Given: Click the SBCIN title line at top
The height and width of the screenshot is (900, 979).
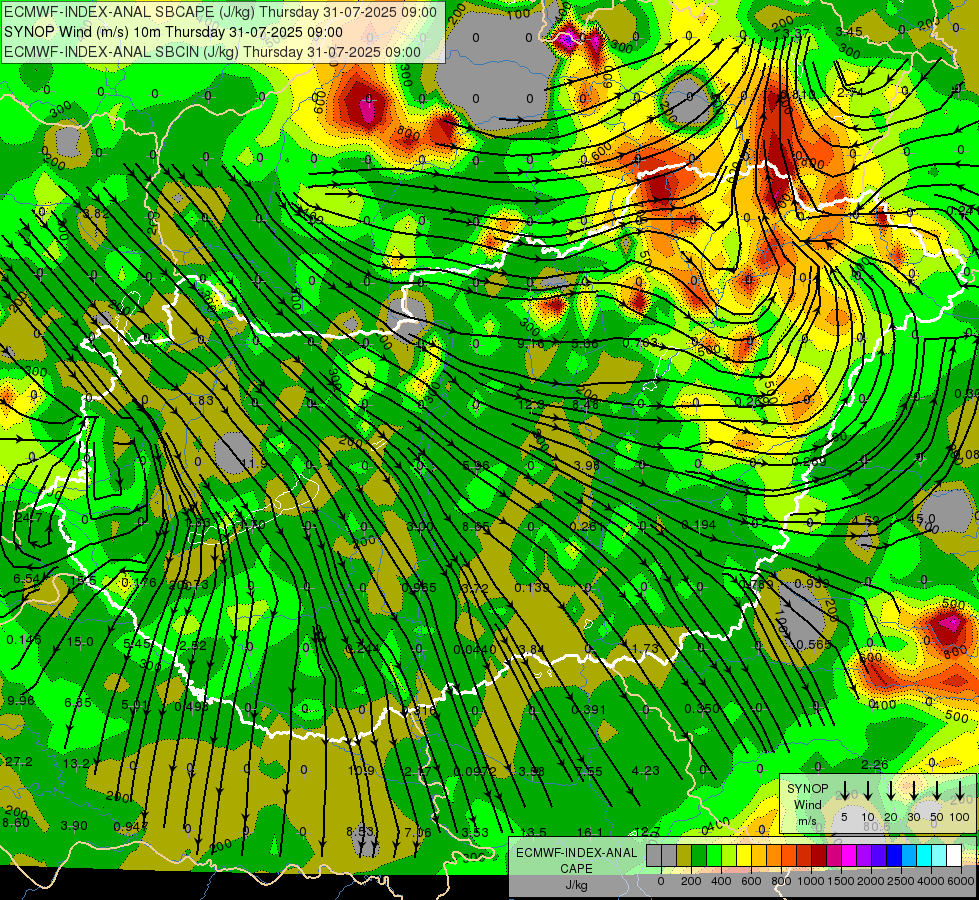Looking at the screenshot, I should pos(212,52).
